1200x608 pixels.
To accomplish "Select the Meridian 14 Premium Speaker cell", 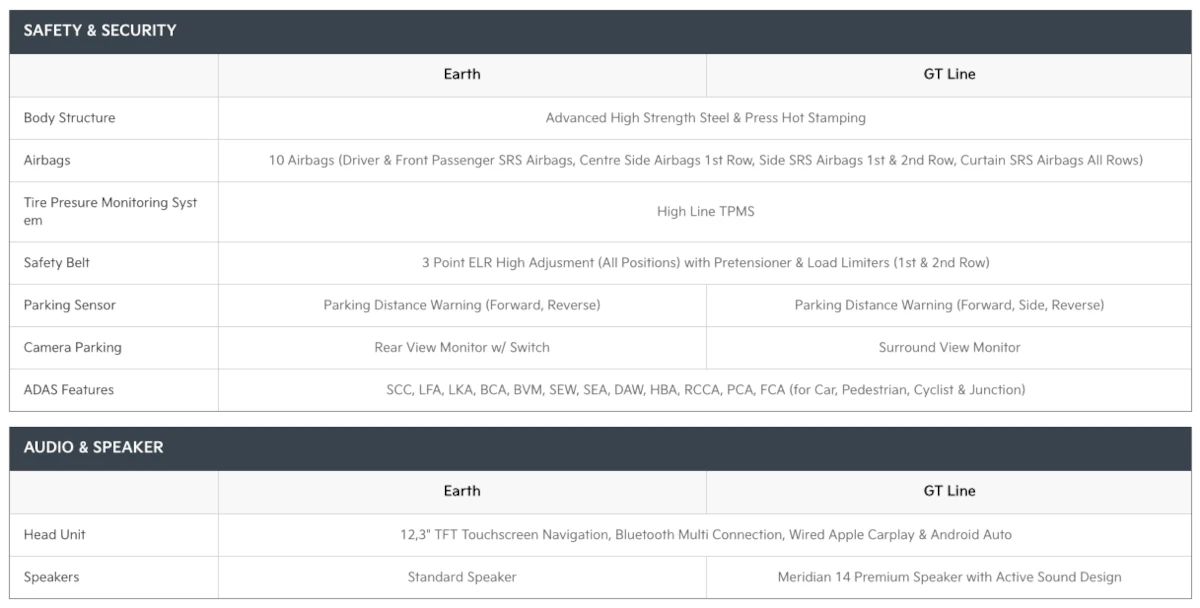I will (x=949, y=577).
